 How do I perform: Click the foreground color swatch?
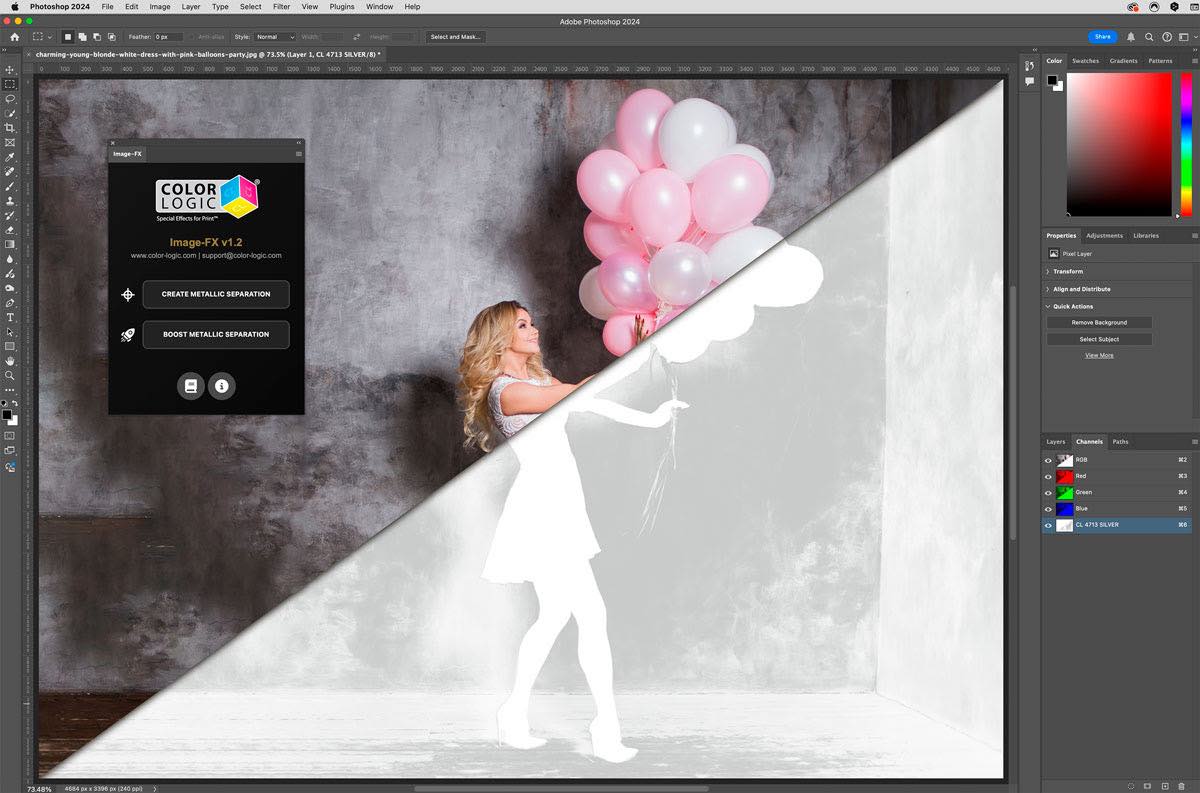pyautogui.click(x=9, y=414)
